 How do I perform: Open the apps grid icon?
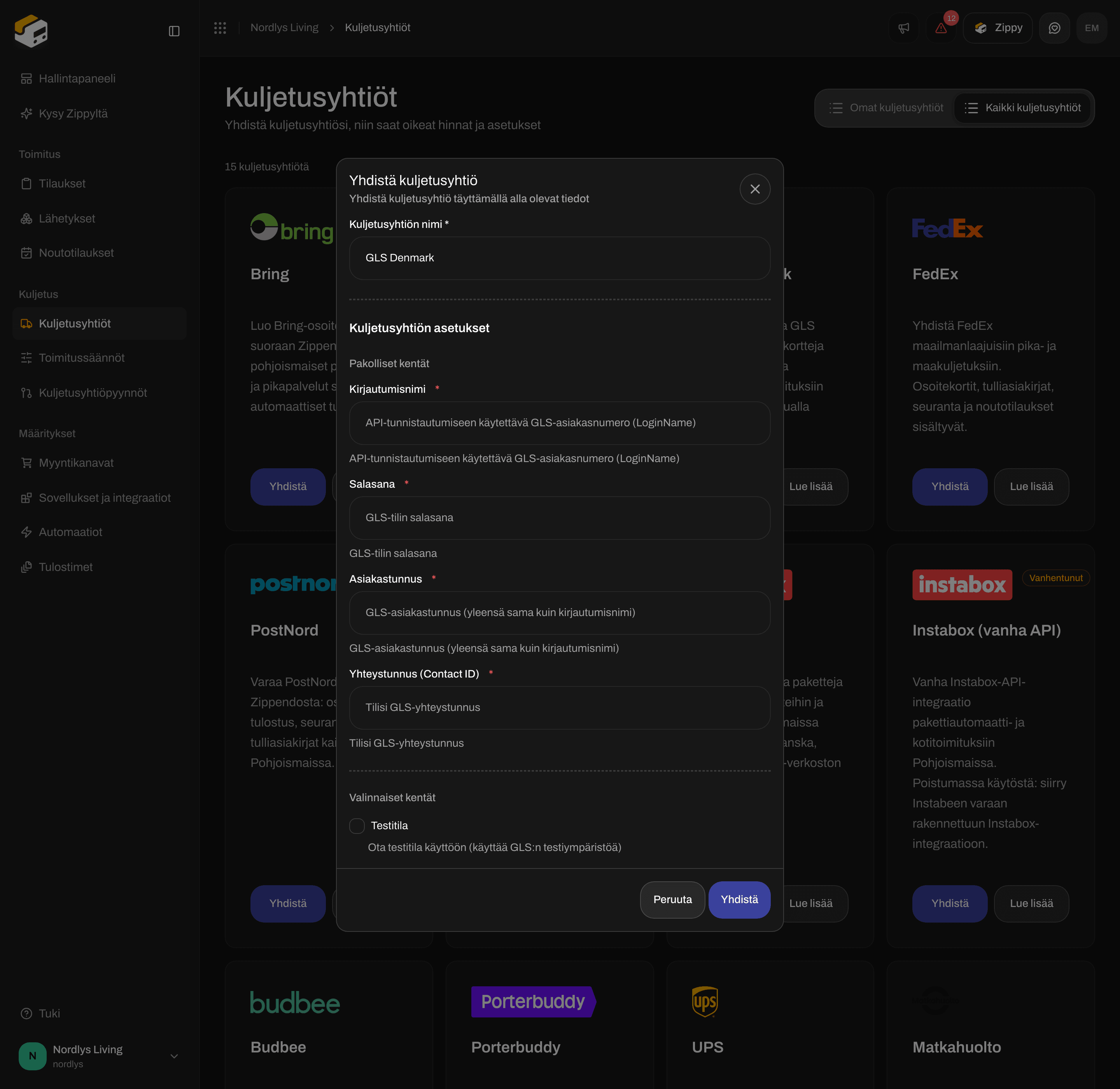tap(220, 28)
